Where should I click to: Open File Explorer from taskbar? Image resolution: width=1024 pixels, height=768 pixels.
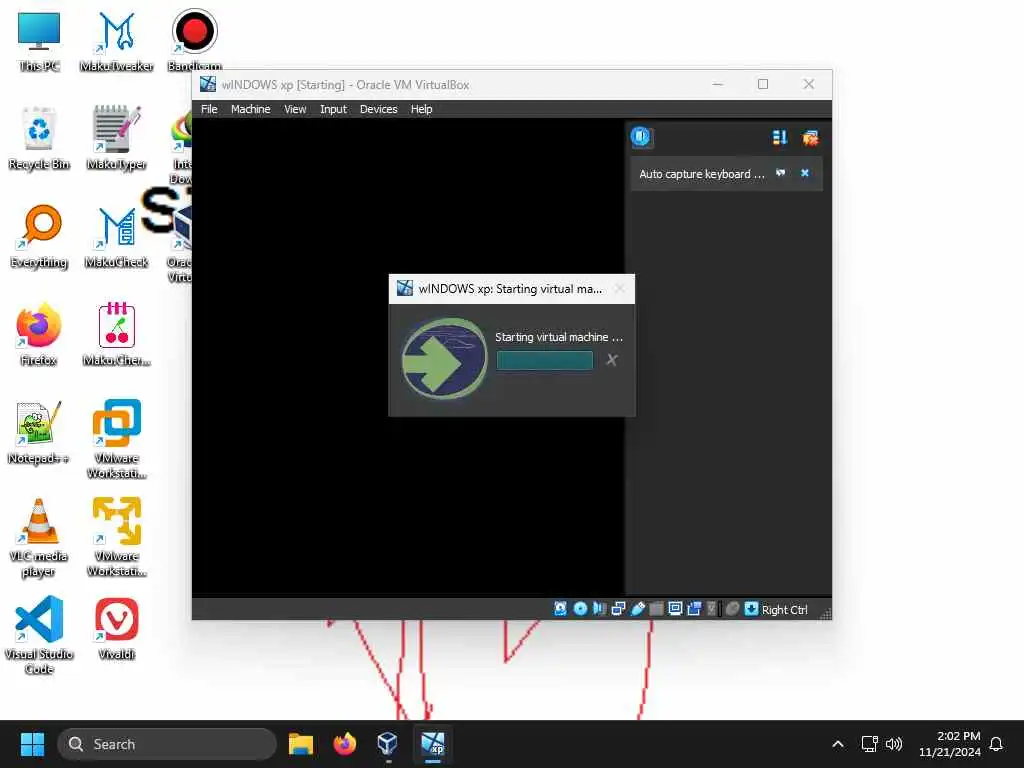pyautogui.click(x=301, y=744)
